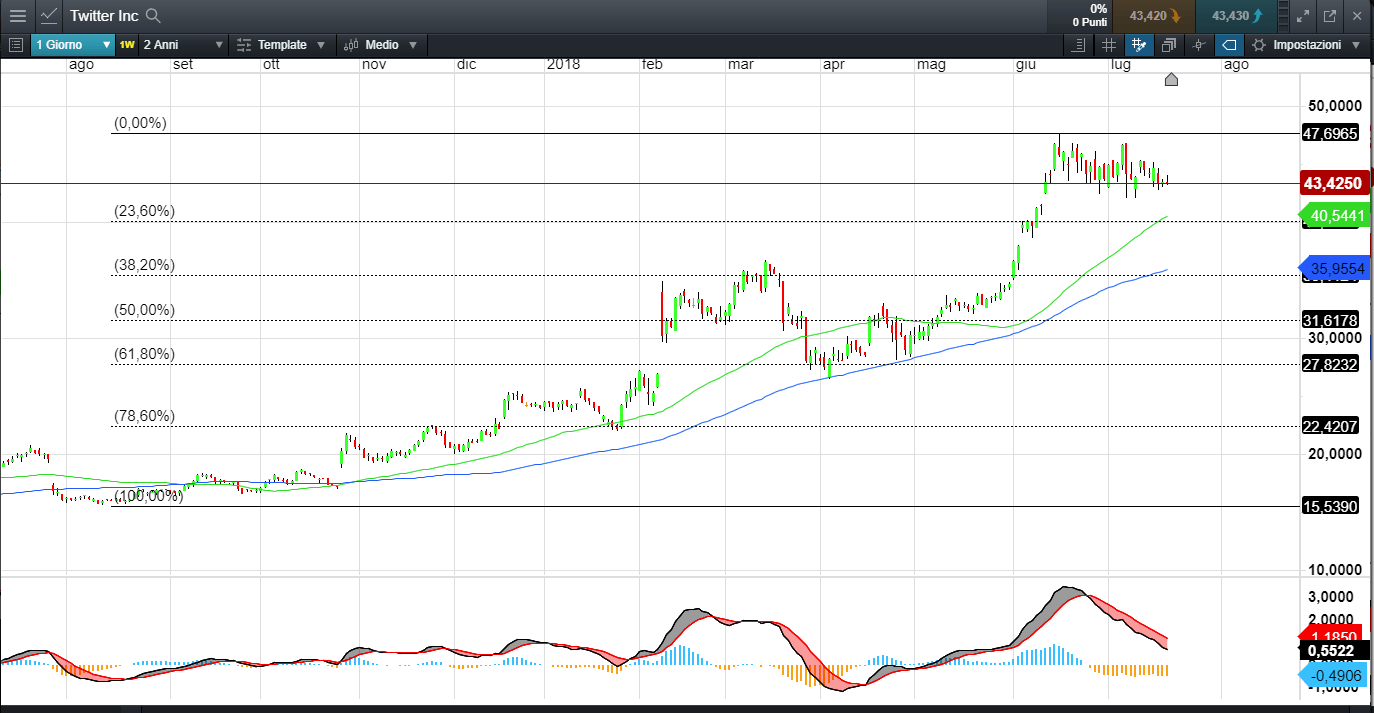
Task: Click the buy price 43,430 button
Action: point(1236,16)
